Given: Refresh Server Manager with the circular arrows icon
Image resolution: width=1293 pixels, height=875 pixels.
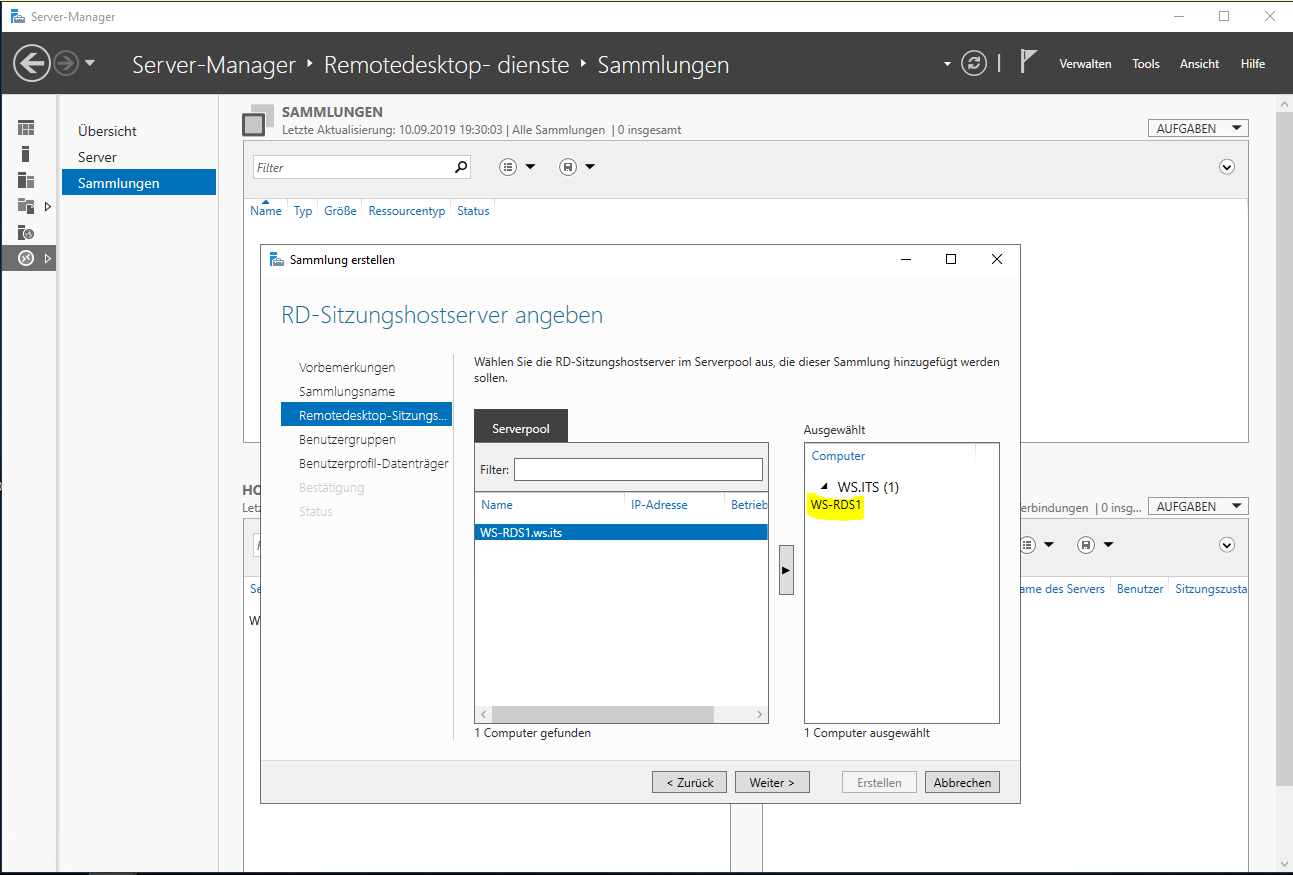Looking at the screenshot, I should pos(974,63).
